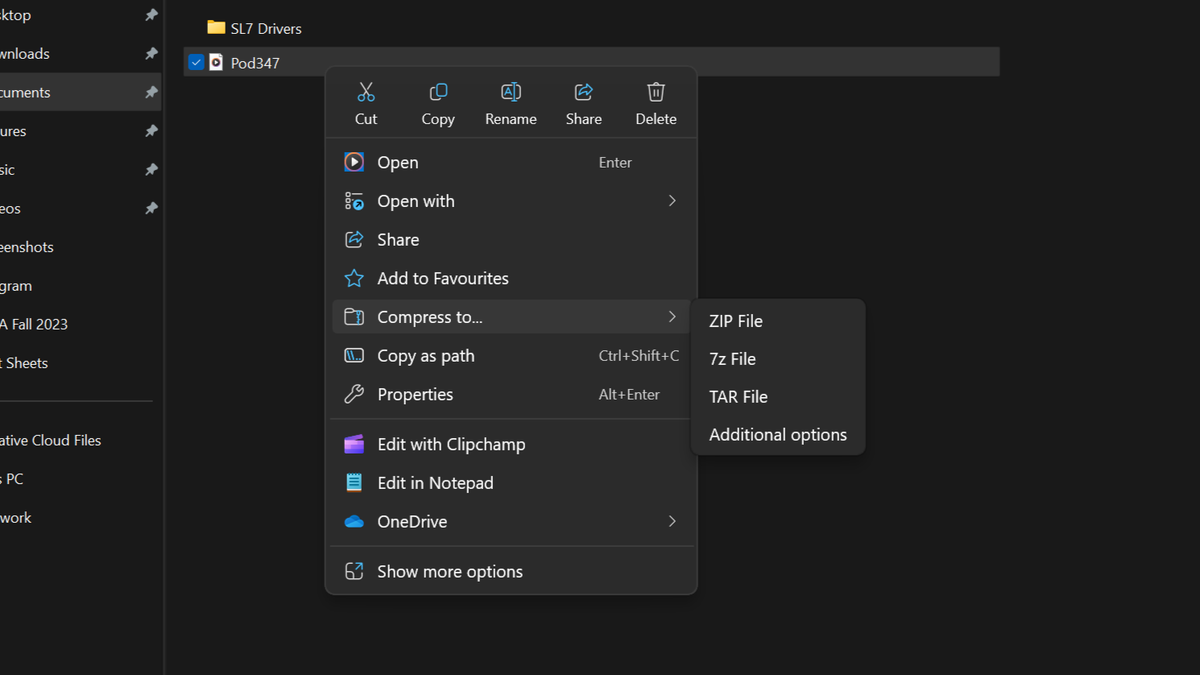Expand the OneDrive submenu chevron
This screenshot has height=675, width=1200.
click(x=672, y=521)
